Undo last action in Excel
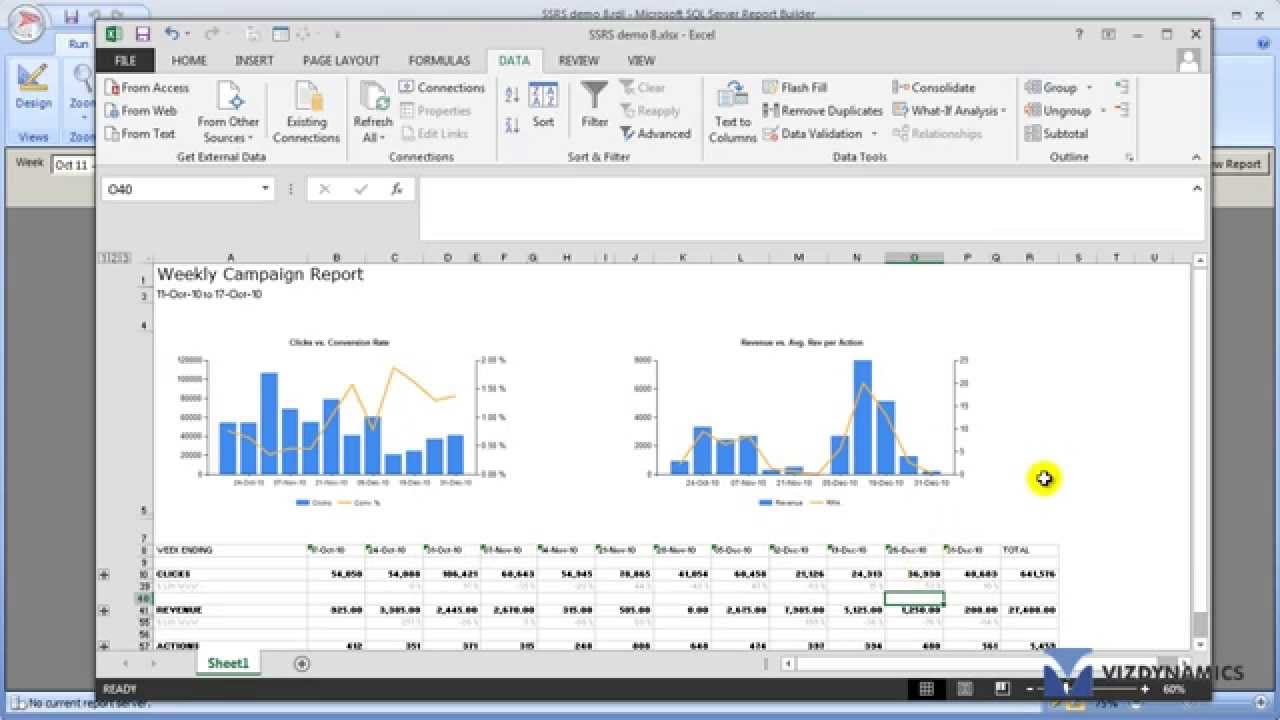The height and width of the screenshot is (720, 1280). click(172, 34)
